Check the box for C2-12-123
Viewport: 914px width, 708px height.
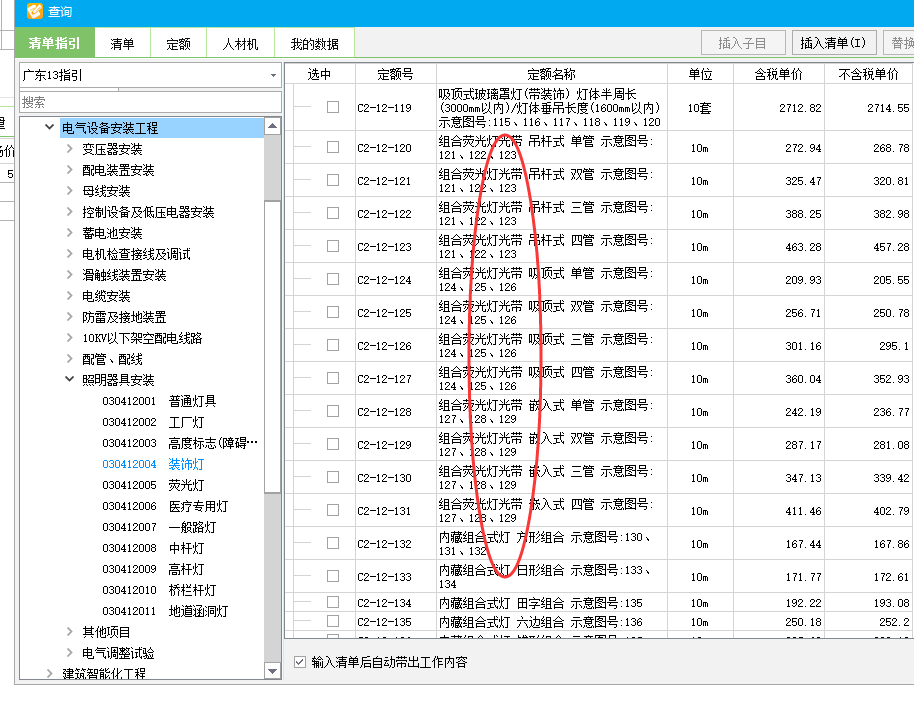333,246
